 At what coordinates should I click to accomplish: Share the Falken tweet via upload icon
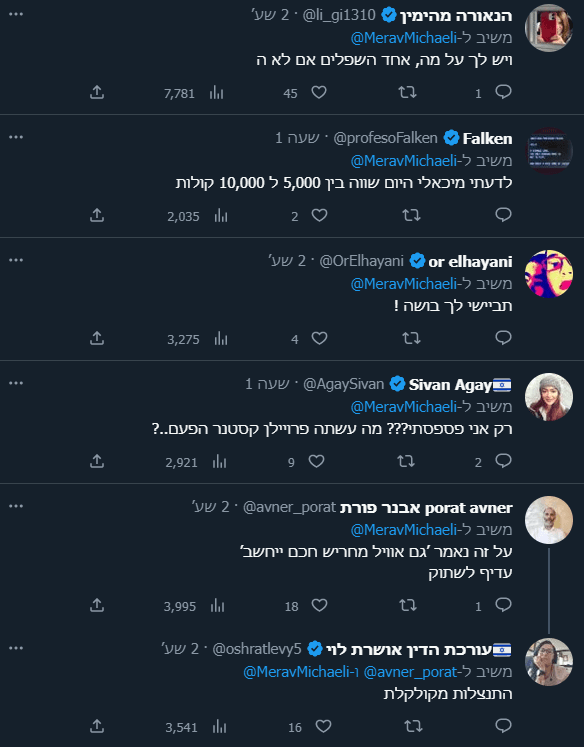click(97, 215)
